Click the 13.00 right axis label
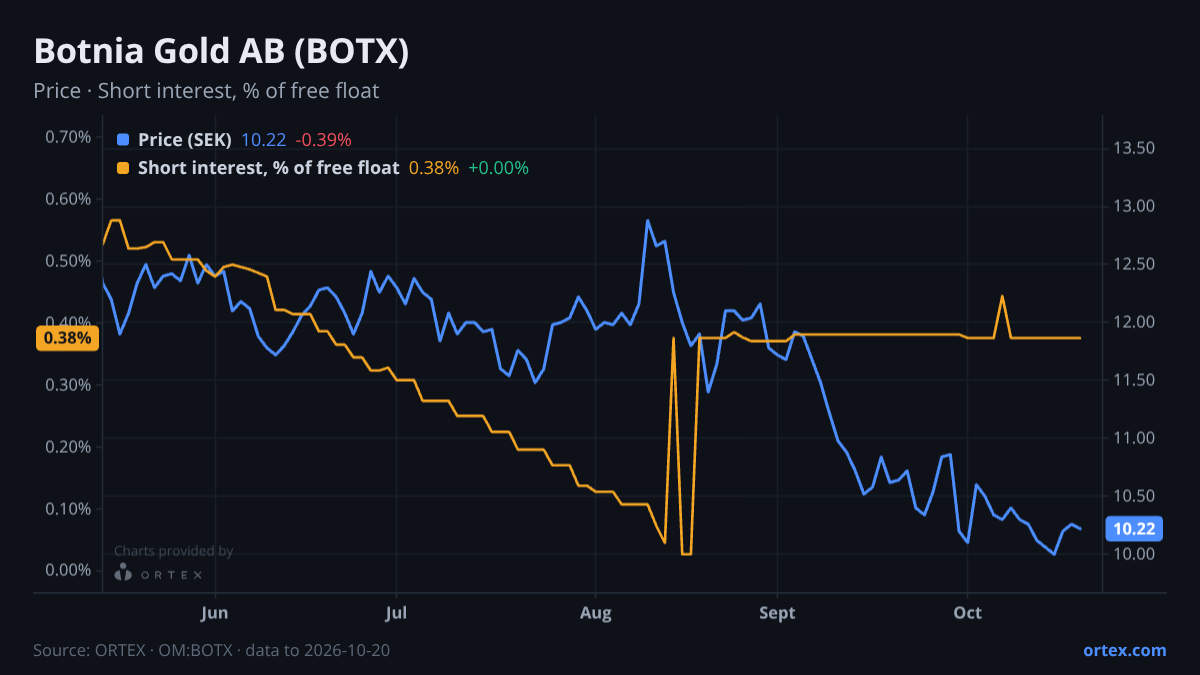 click(x=1134, y=206)
